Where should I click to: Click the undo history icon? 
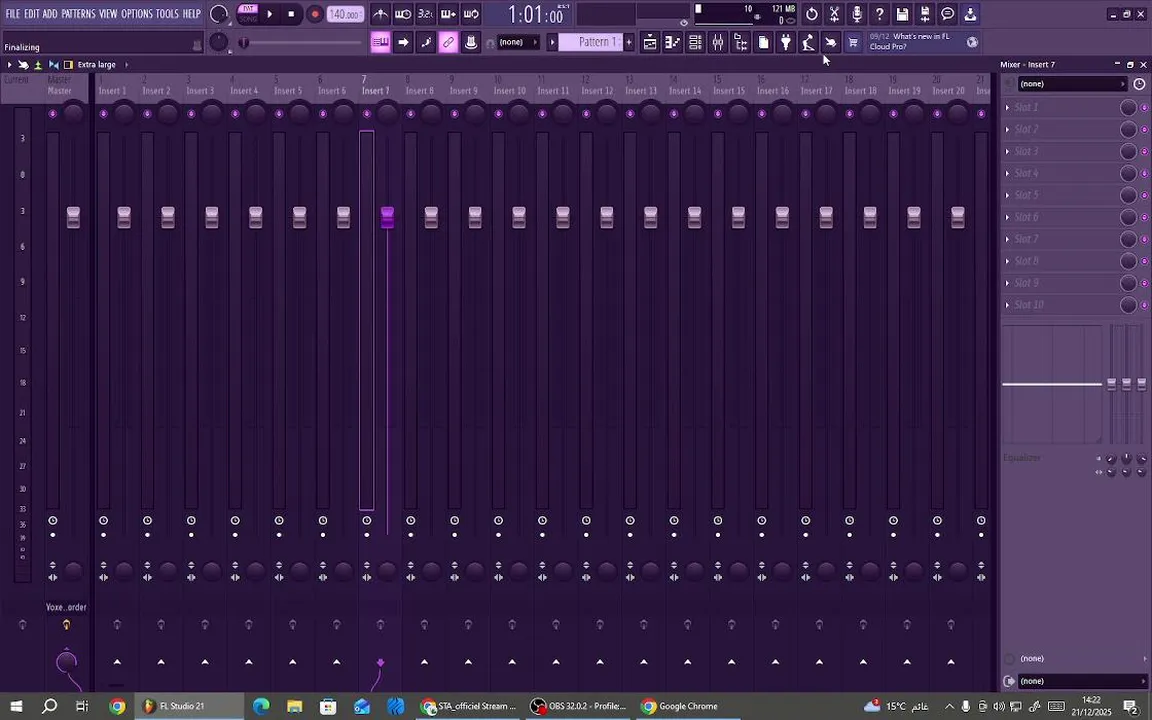[x=812, y=14]
